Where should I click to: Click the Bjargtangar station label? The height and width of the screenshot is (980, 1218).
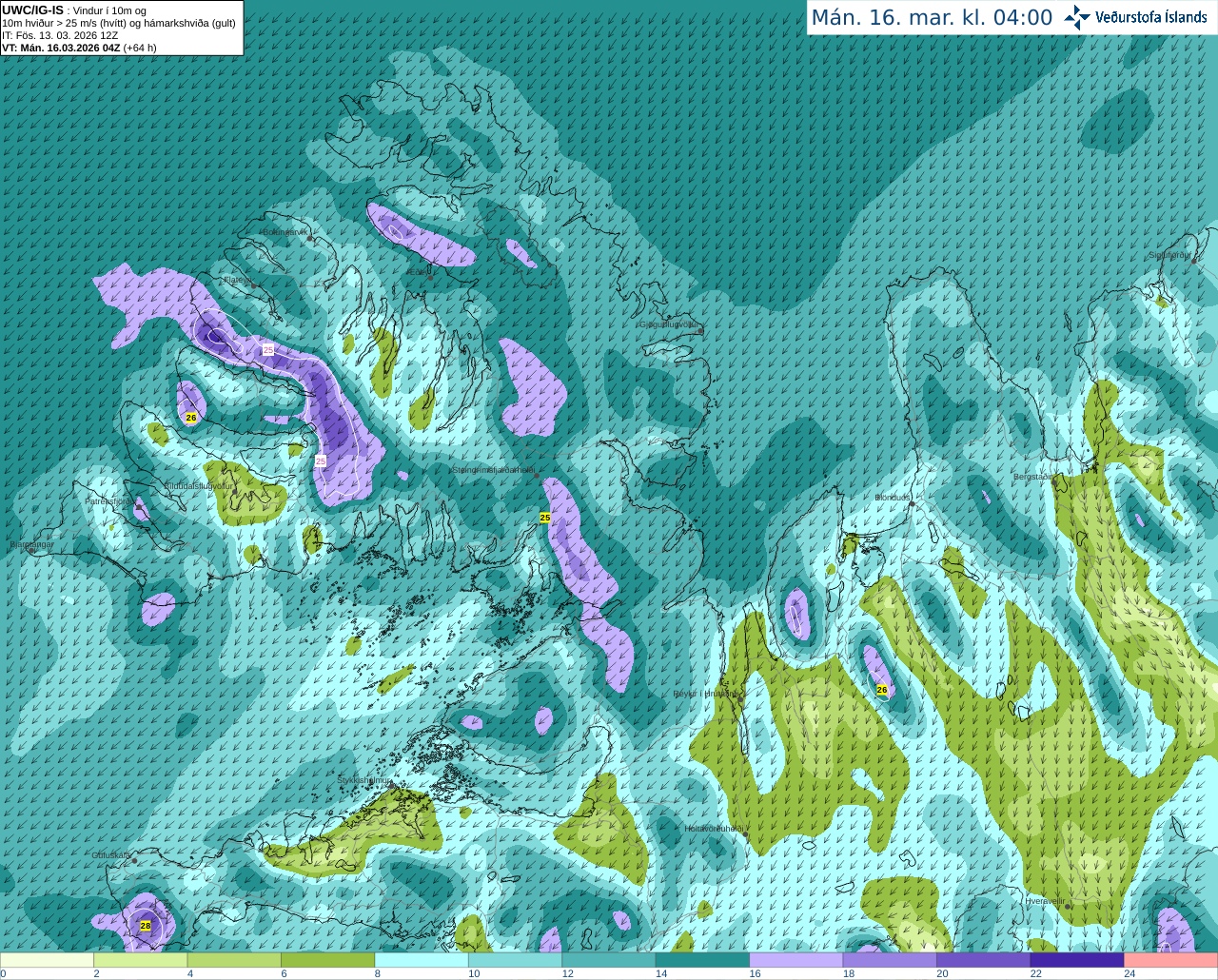(32, 545)
